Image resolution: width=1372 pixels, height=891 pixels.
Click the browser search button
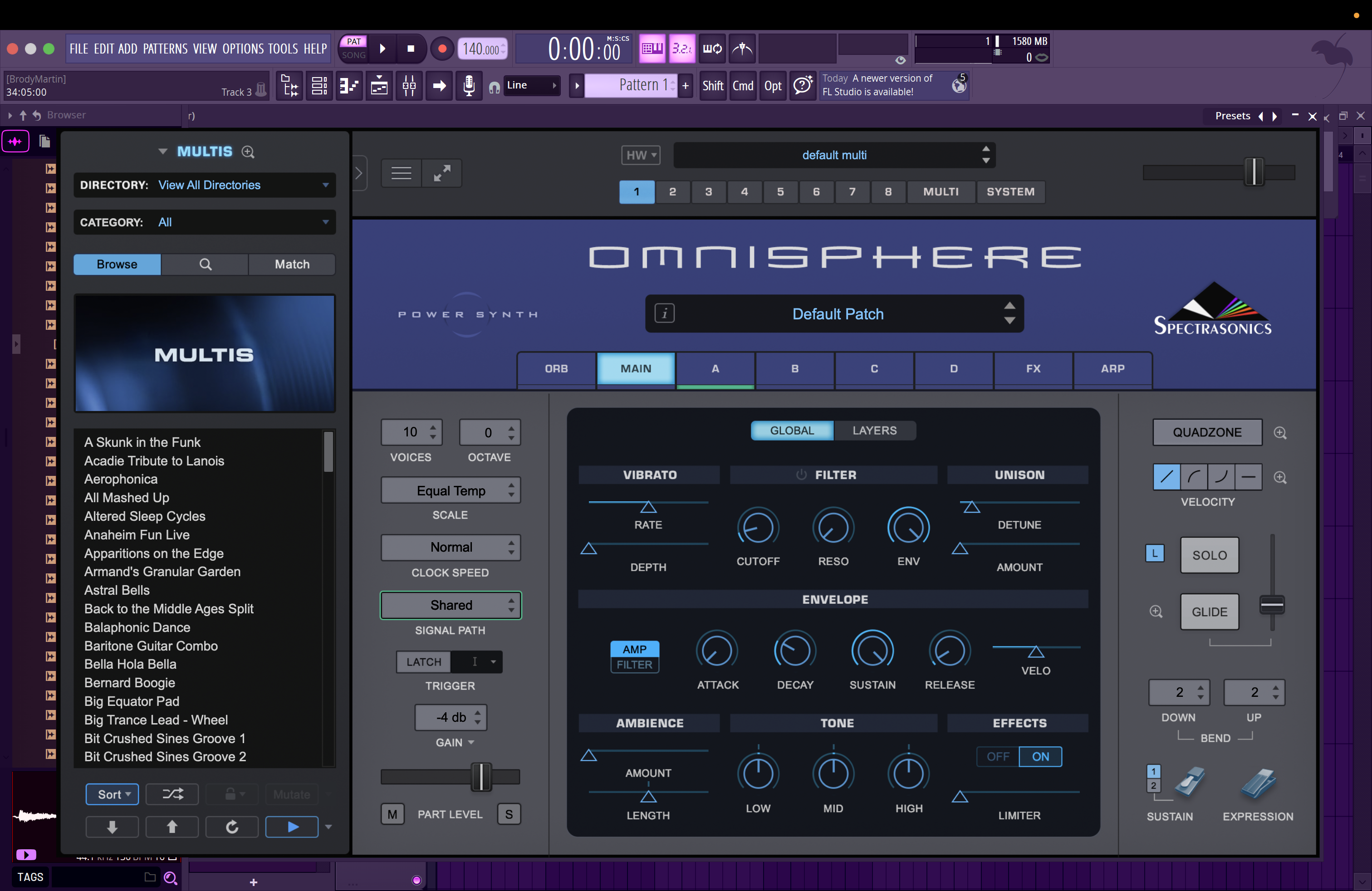[x=205, y=264]
